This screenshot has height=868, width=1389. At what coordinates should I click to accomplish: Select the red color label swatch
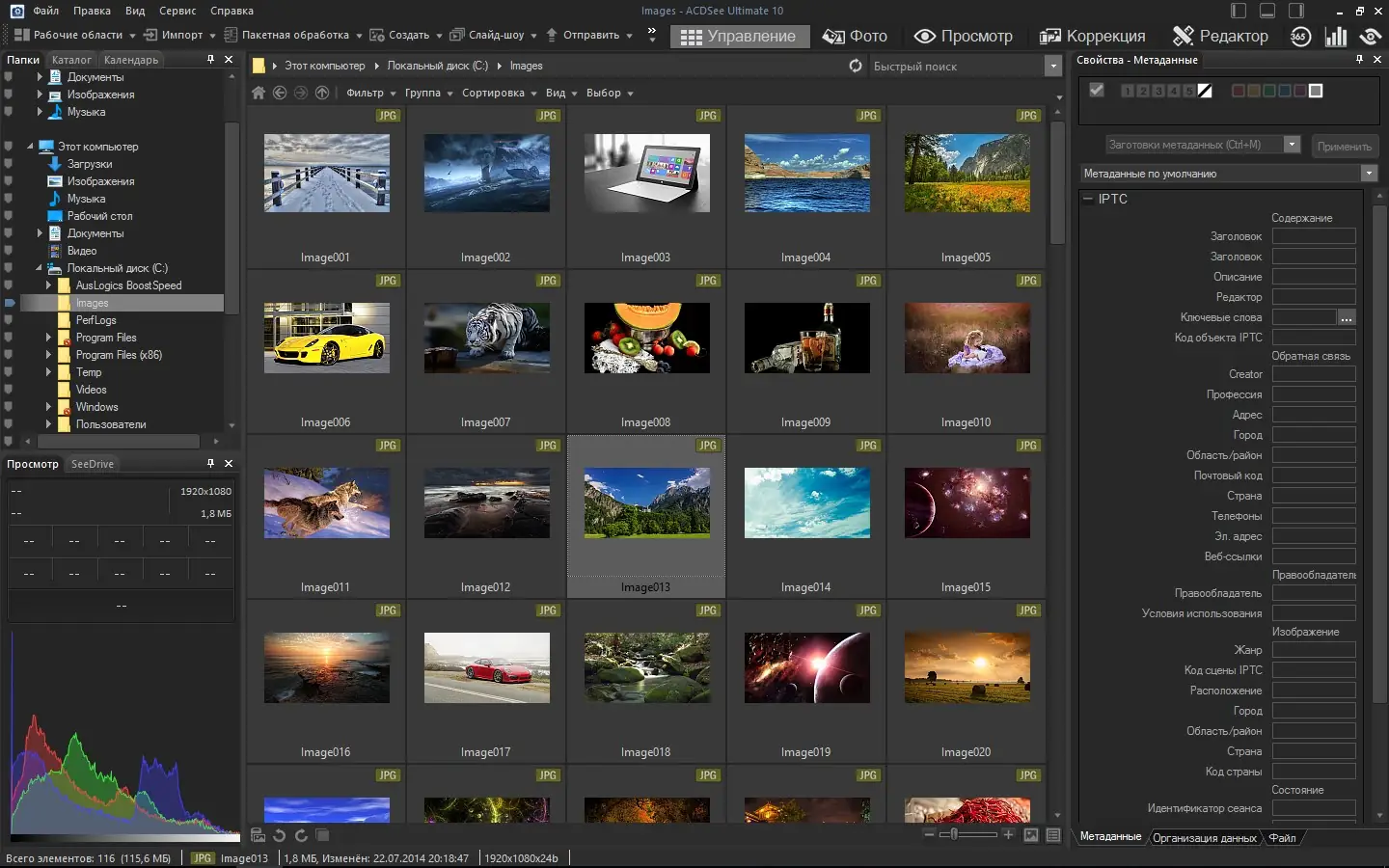coord(1239,91)
